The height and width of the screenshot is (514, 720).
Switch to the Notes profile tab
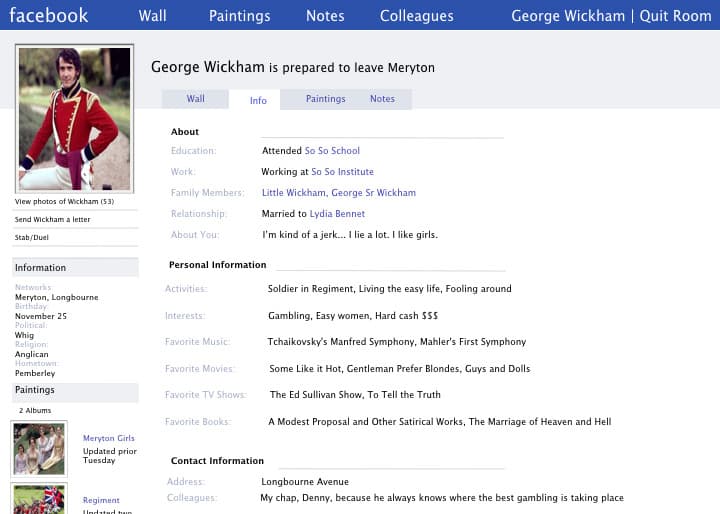[382, 99]
